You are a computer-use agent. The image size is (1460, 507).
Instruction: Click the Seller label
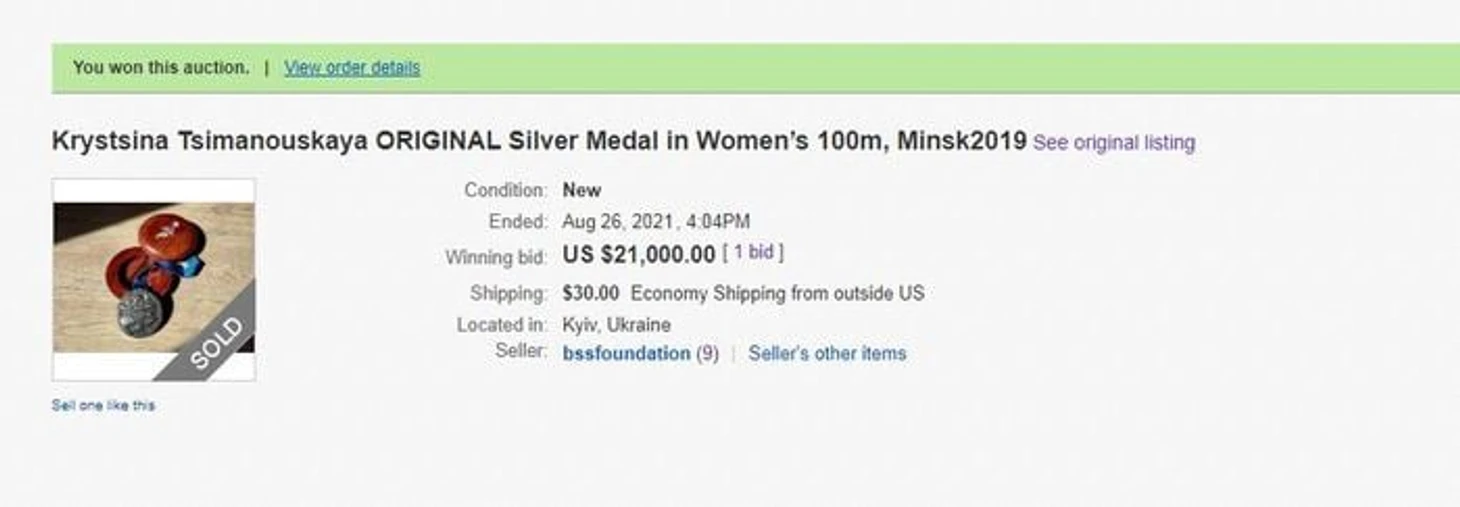click(521, 351)
